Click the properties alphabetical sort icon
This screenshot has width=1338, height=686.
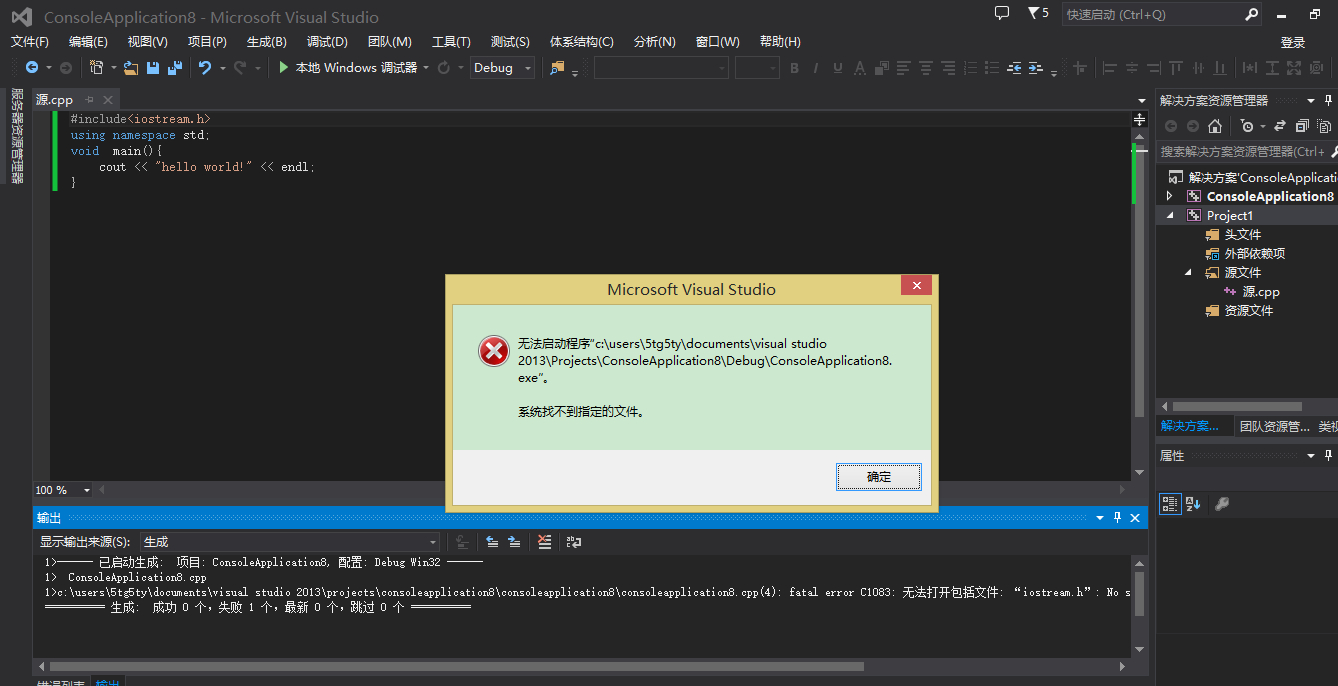(x=1192, y=504)
